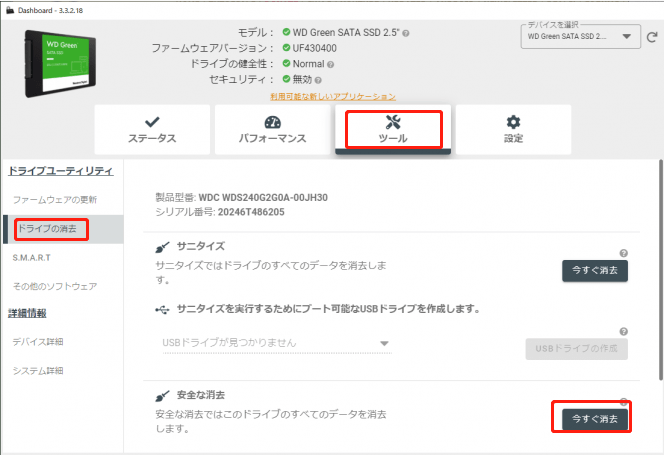
Task: Open the 設定 tab
Action: 513,130
